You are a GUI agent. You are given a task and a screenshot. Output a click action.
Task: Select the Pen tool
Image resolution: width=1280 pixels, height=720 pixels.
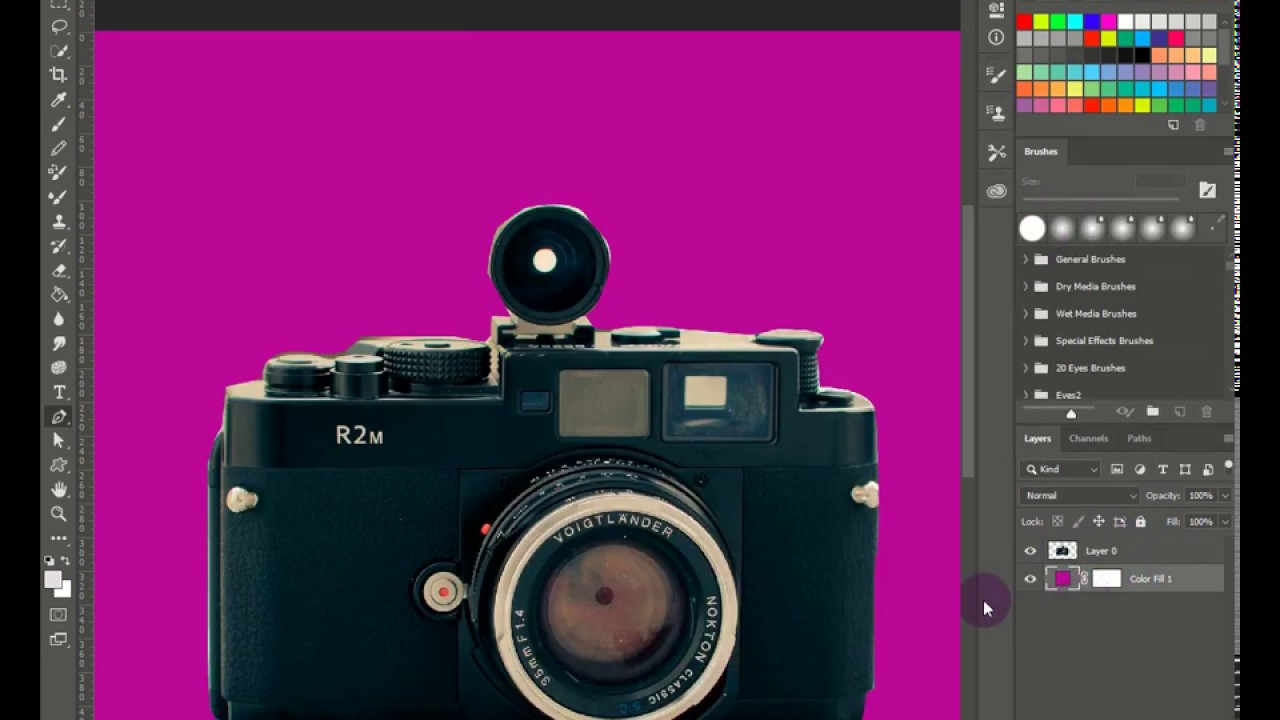59,416
